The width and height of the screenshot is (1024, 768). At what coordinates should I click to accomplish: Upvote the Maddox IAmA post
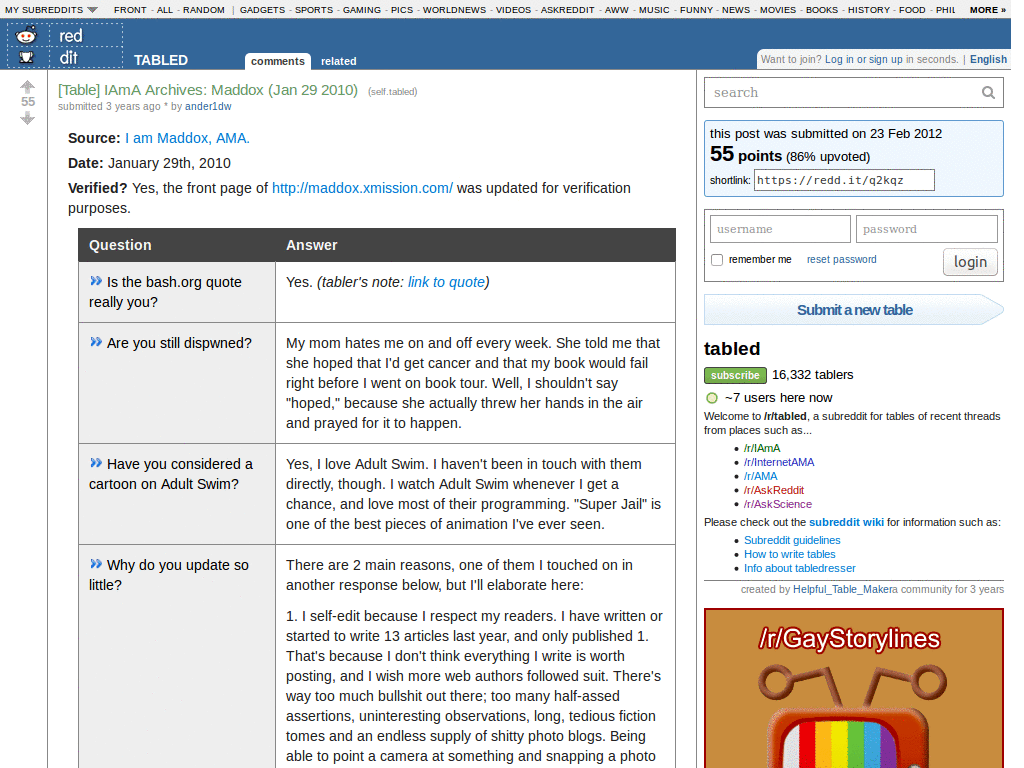tap(28, 88)
